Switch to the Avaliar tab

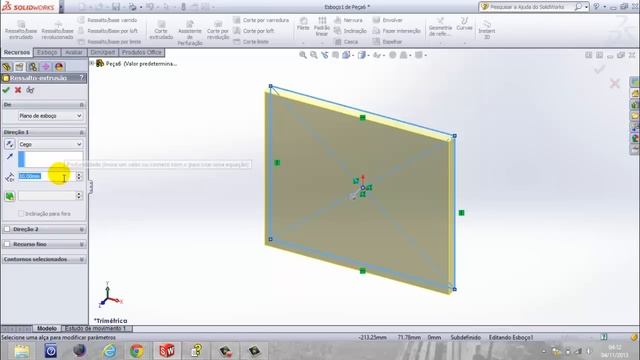pos(74,52)
